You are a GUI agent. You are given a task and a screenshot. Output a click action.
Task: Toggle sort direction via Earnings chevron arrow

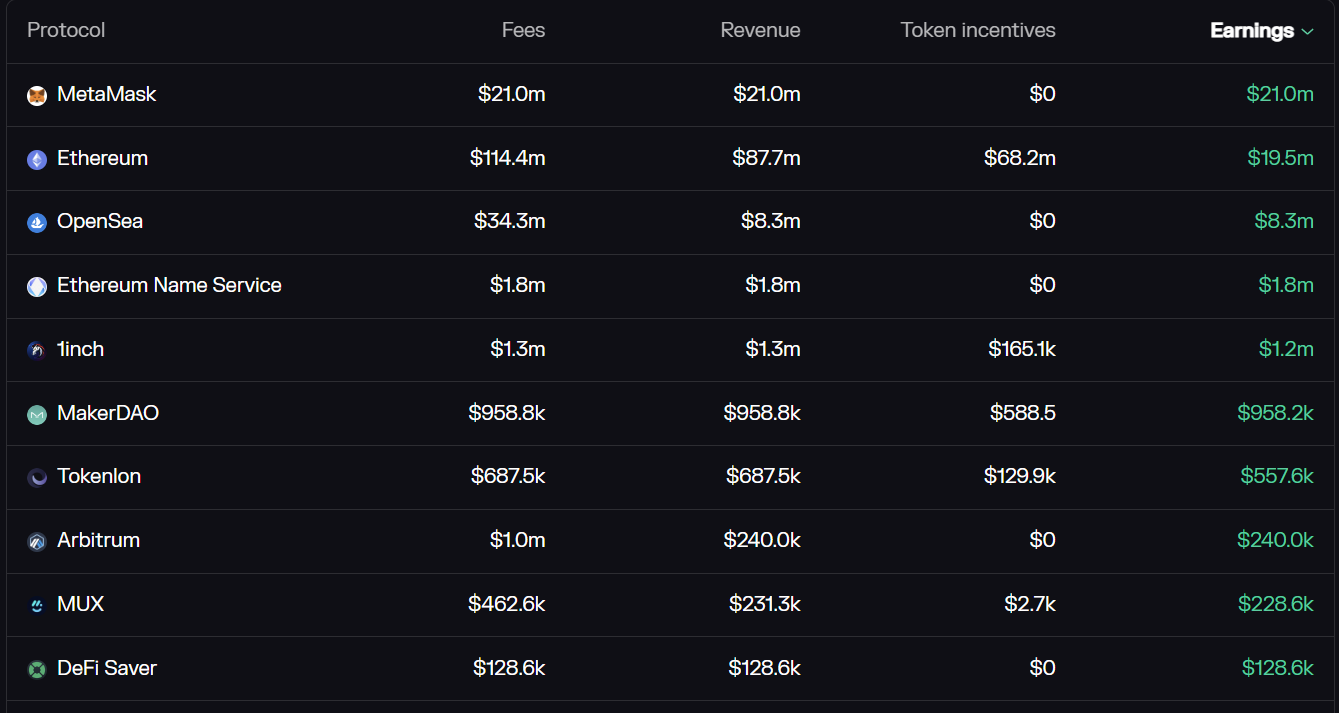click(1307, 32)
